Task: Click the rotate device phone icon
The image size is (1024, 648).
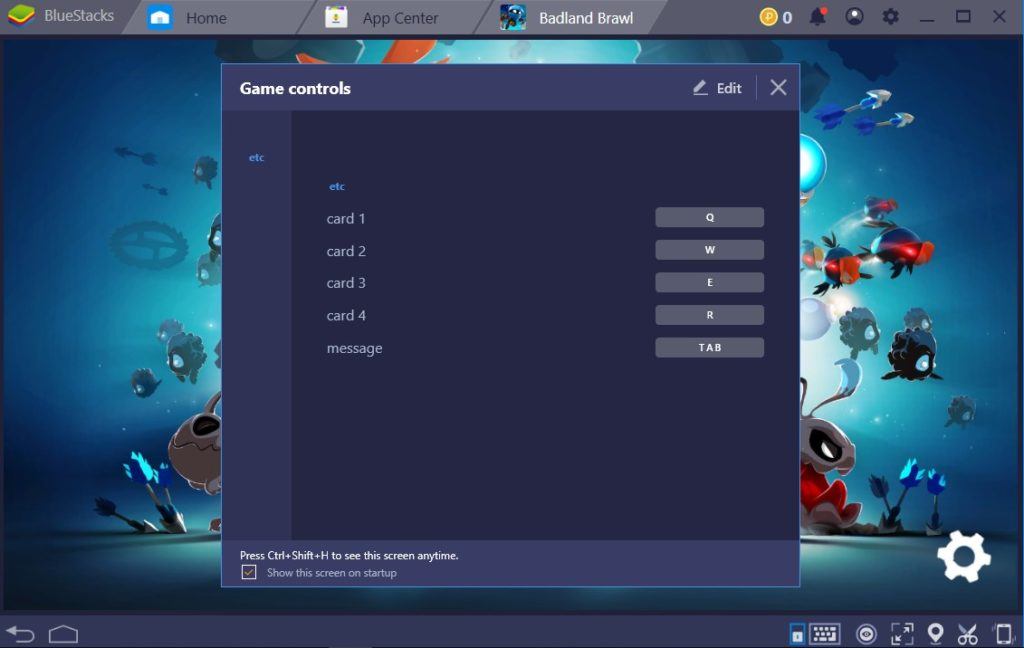Action: coord(1003,634)
